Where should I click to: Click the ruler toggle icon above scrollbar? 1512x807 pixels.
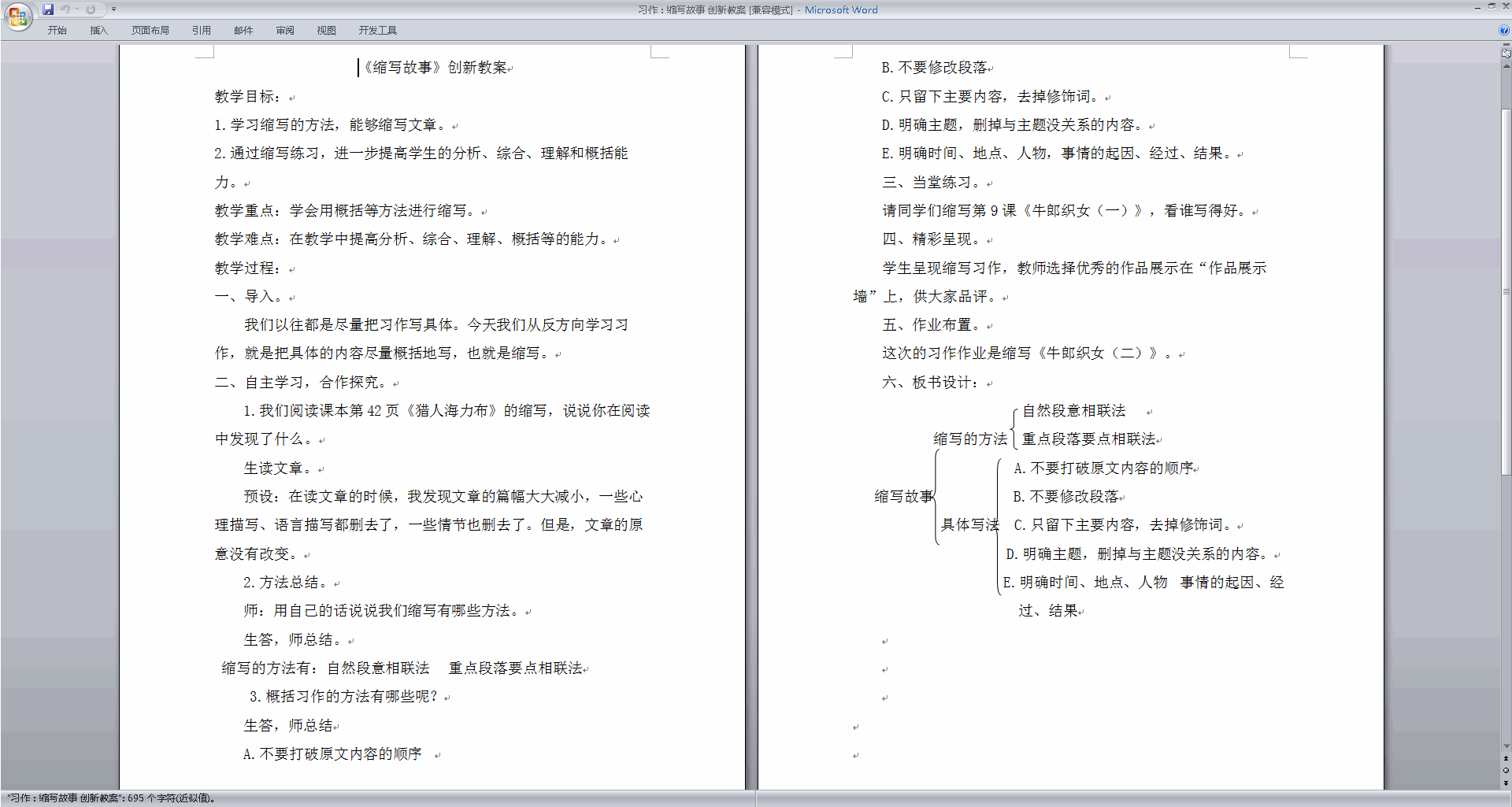[x=1506, y=54]
